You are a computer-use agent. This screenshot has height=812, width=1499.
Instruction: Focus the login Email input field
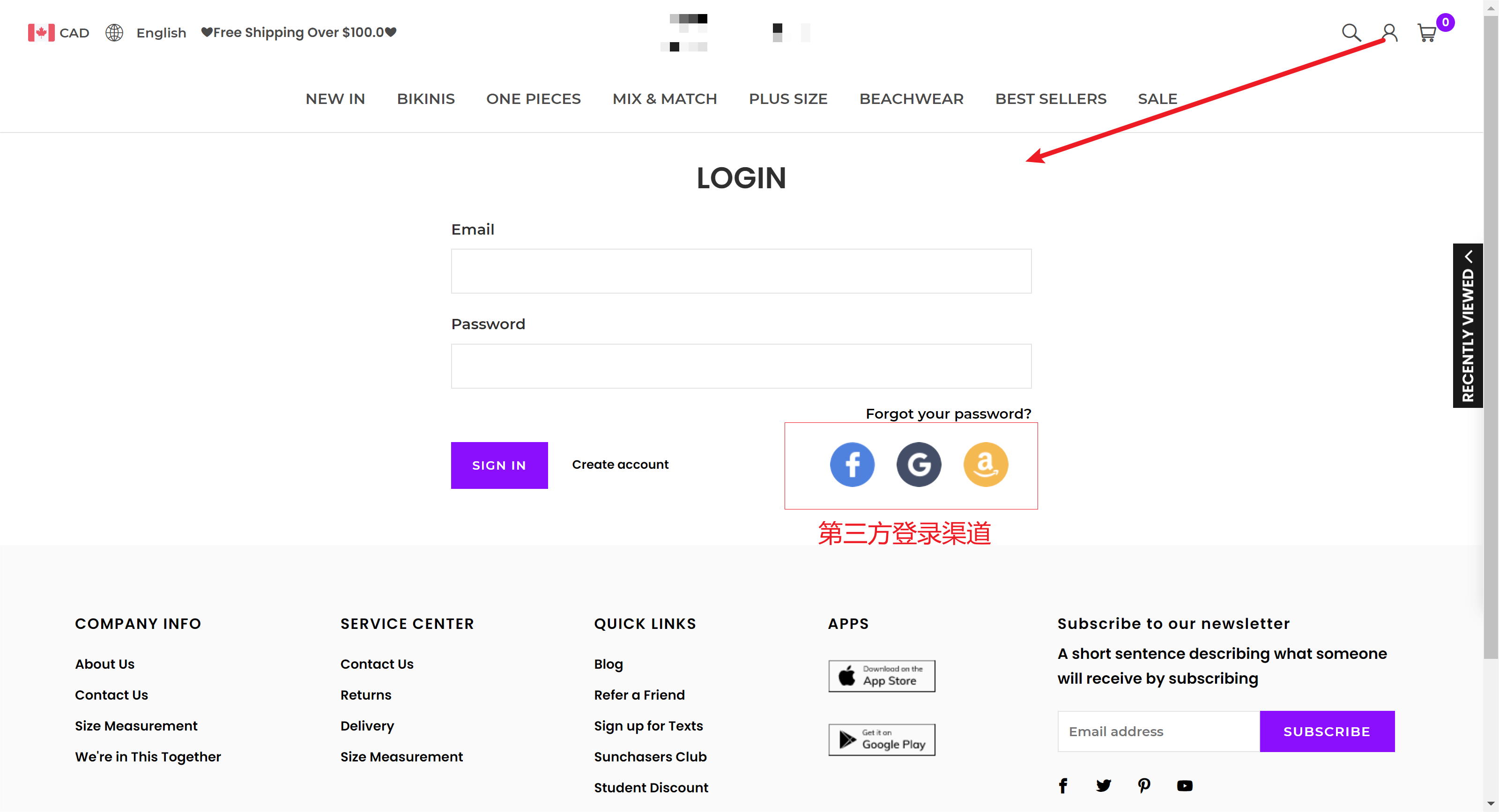(x=741, y=271)
